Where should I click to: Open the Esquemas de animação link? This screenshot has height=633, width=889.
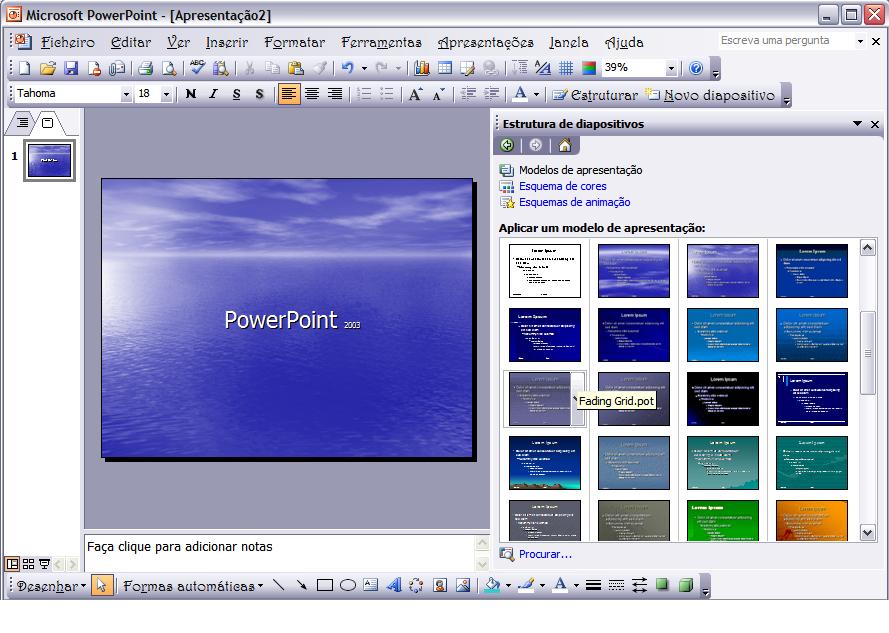point(574,202)
